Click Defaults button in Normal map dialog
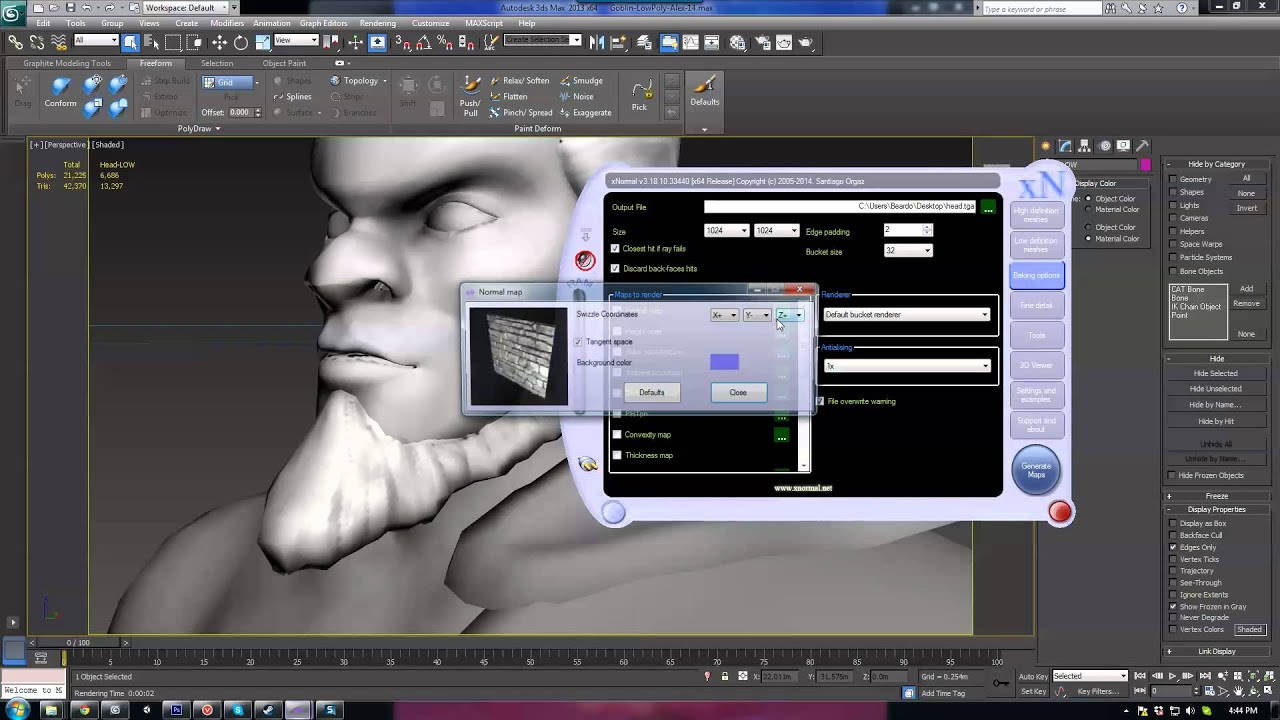This screenshot has width=1280, height=720. pos(652,393)
